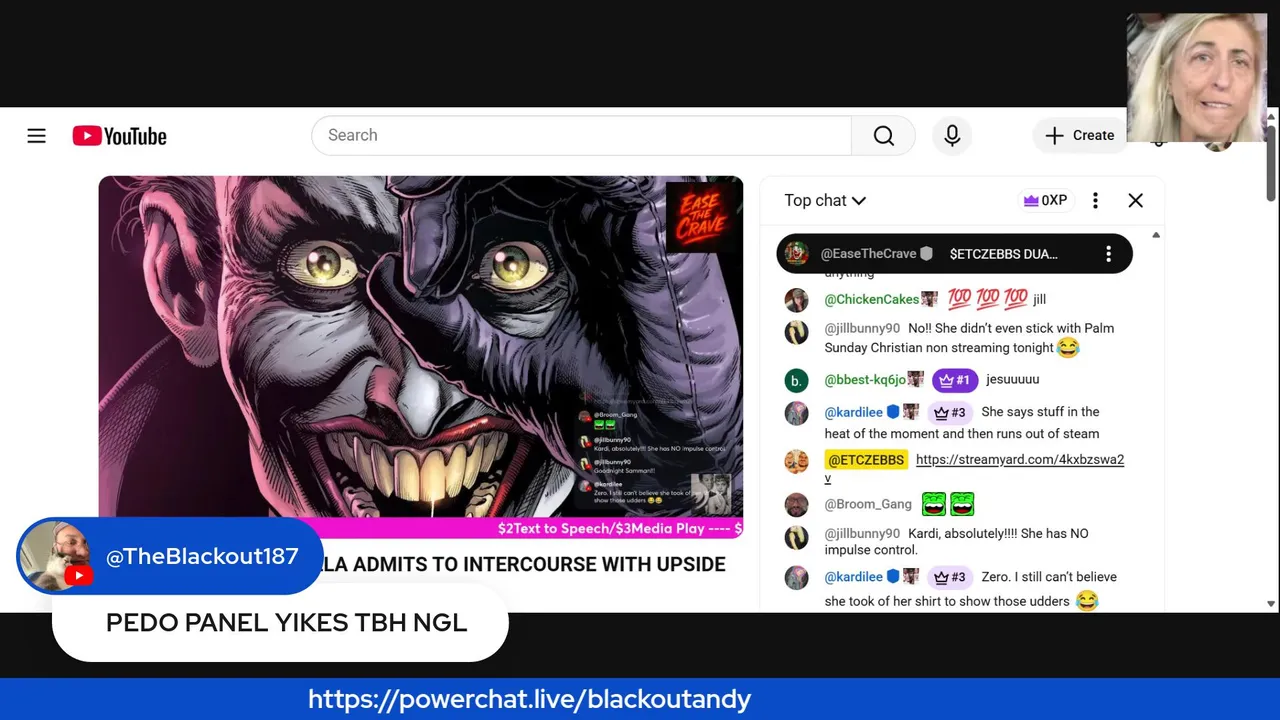
Task: Click the green frog emotes in Broom_Gang message
Action: [948, 504]
